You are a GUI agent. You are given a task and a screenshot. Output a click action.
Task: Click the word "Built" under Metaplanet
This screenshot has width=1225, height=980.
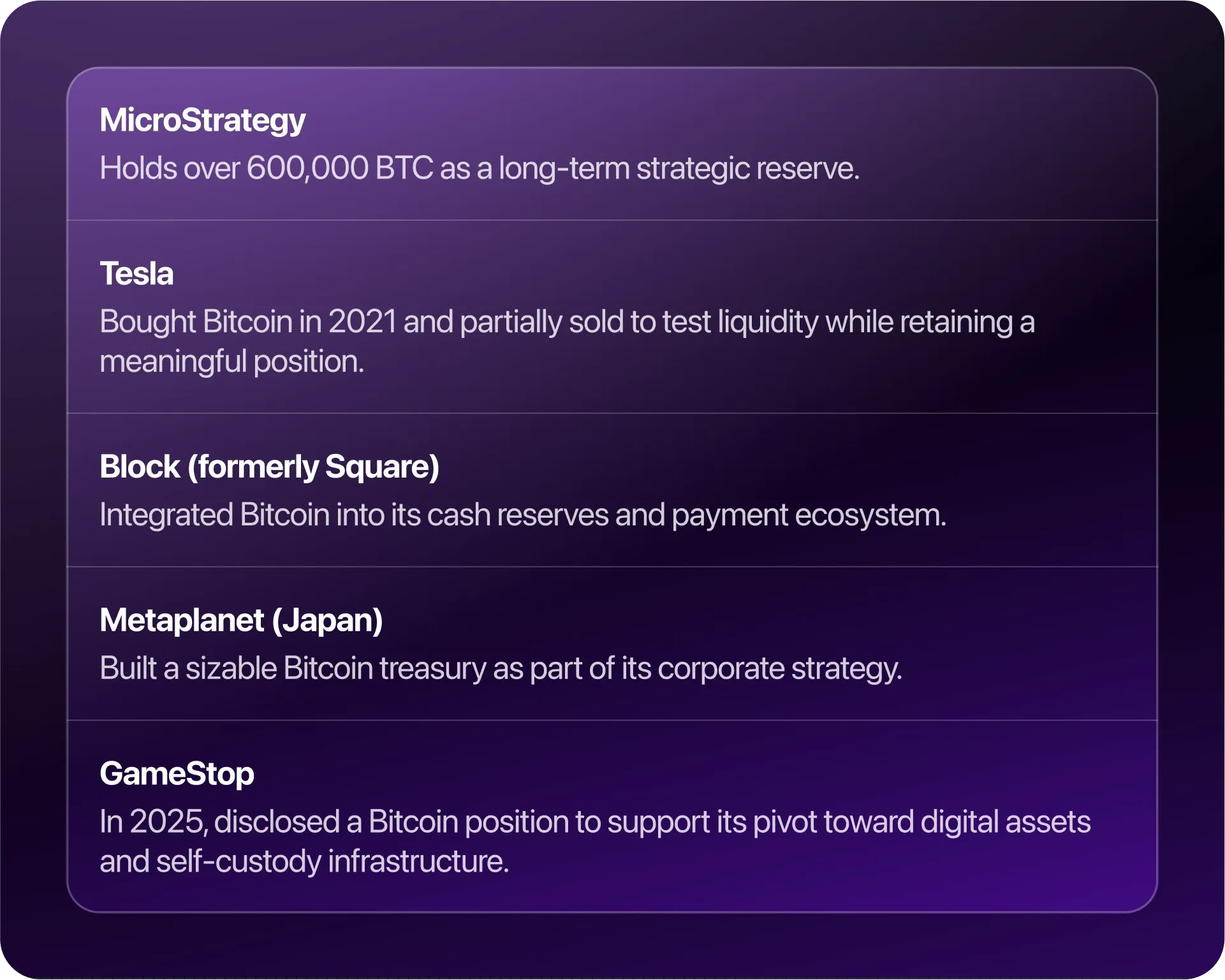coord(128,669)
